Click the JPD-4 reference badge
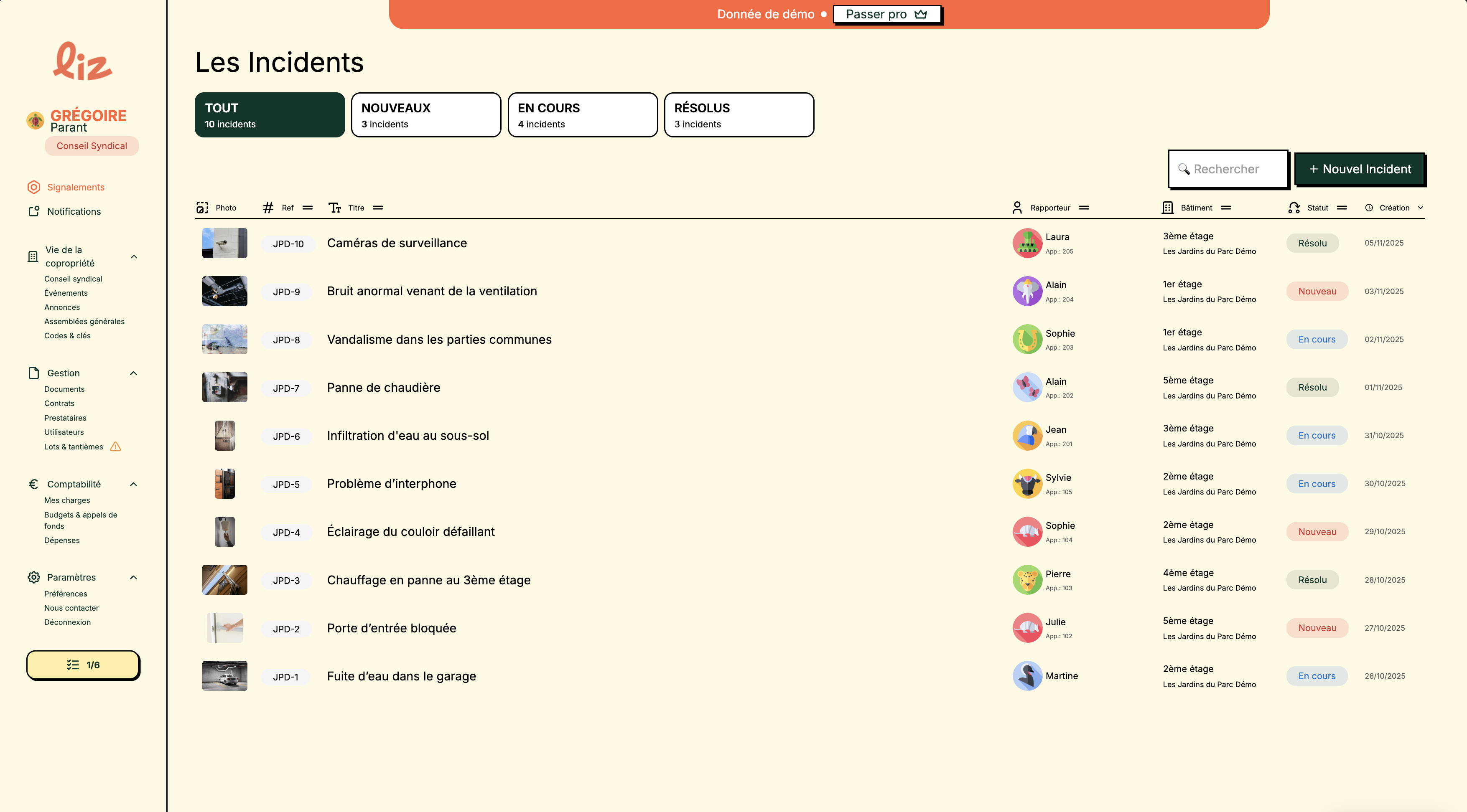 tap(286, 533)
